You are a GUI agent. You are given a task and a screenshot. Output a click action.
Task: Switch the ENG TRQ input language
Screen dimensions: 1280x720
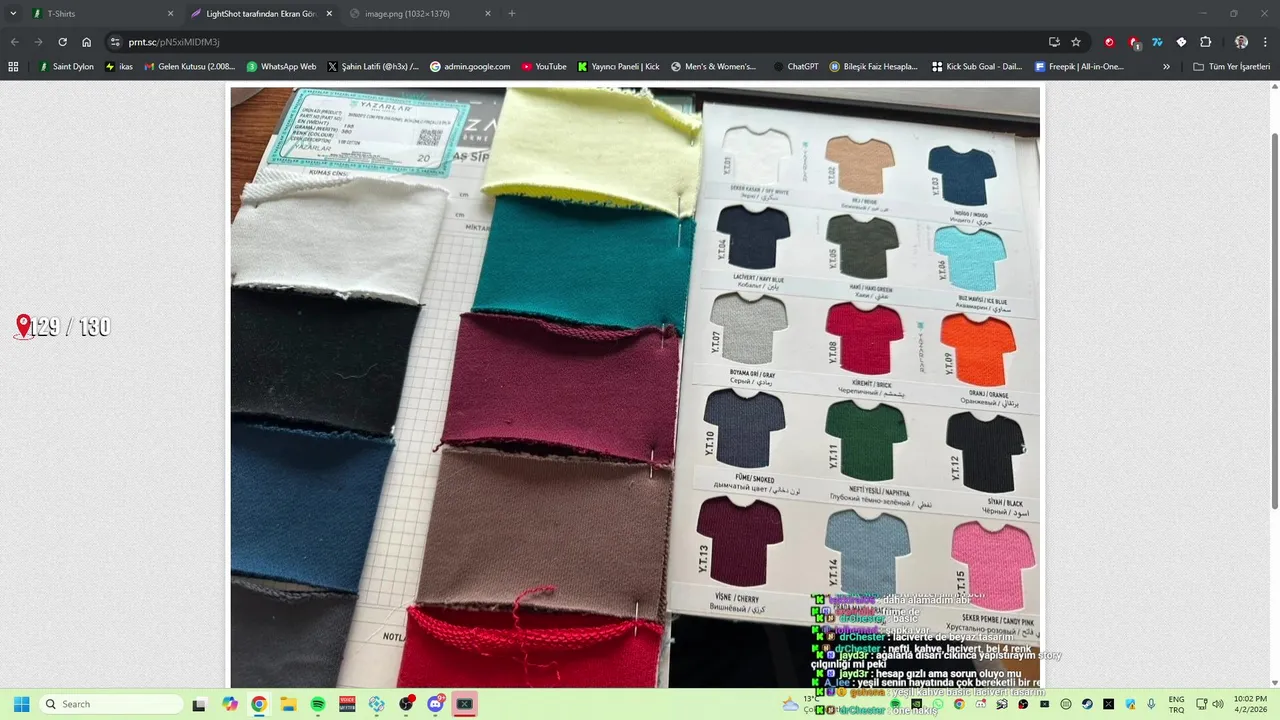point(1177,704)
